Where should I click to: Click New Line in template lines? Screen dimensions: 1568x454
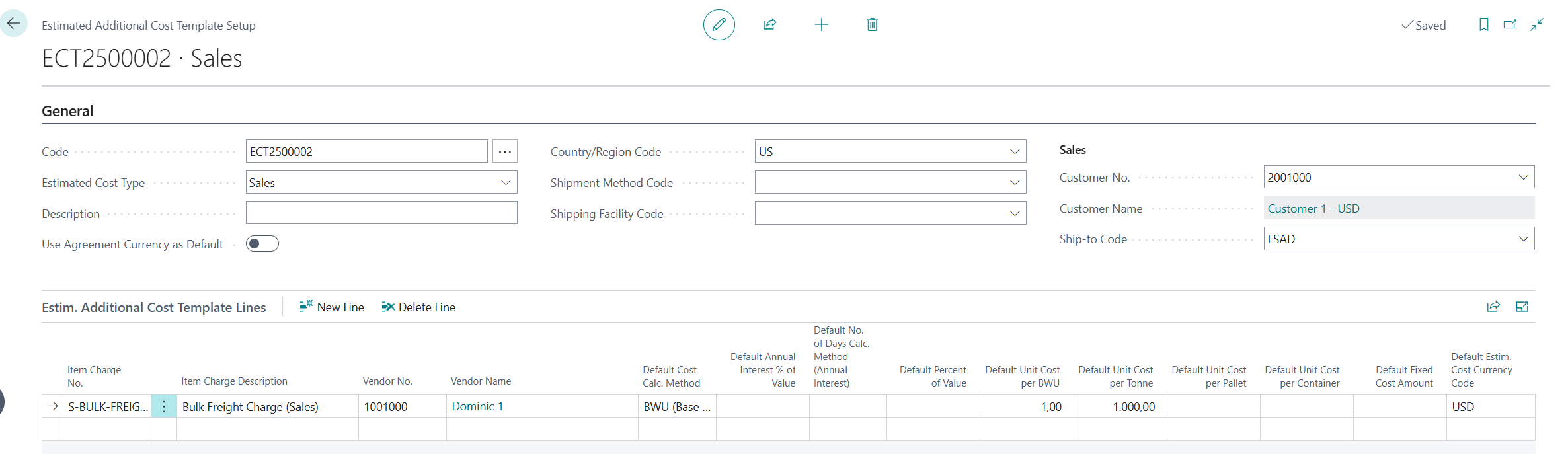click(332, 307)
